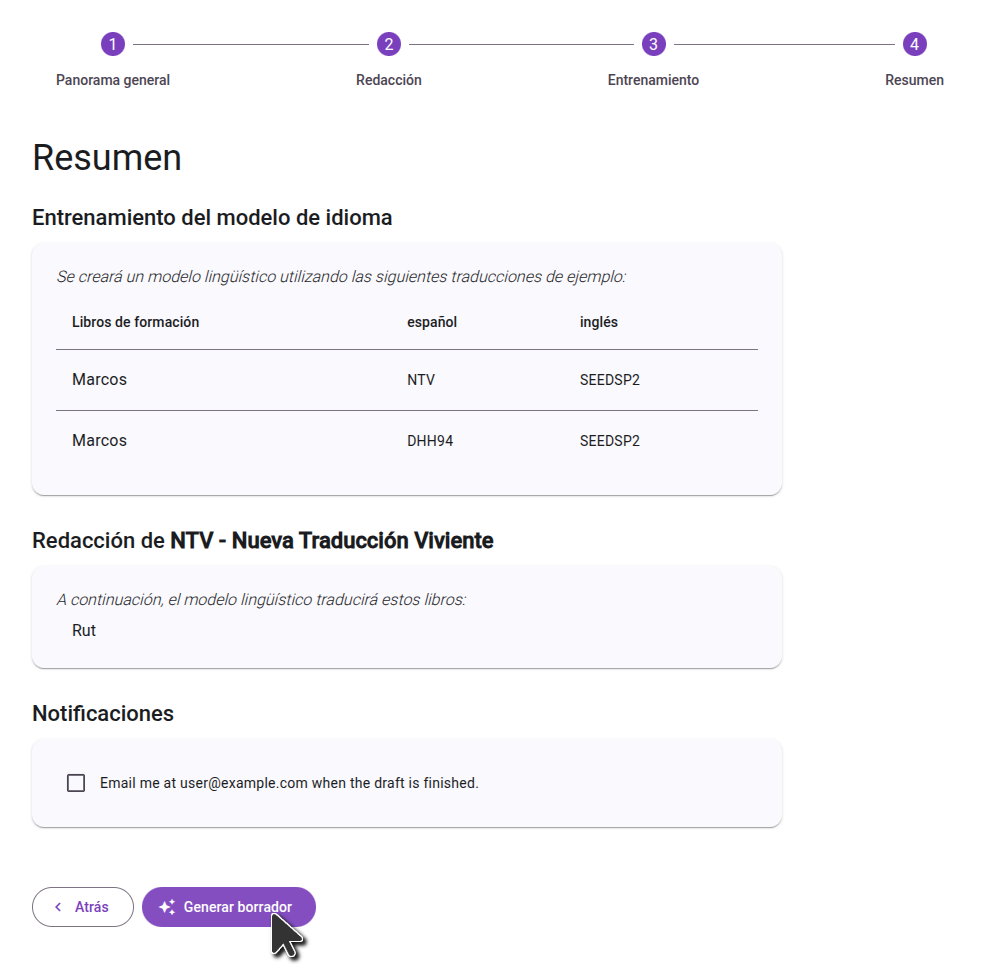Click the 'Email me at user@example.com' label

pos(289,783)
